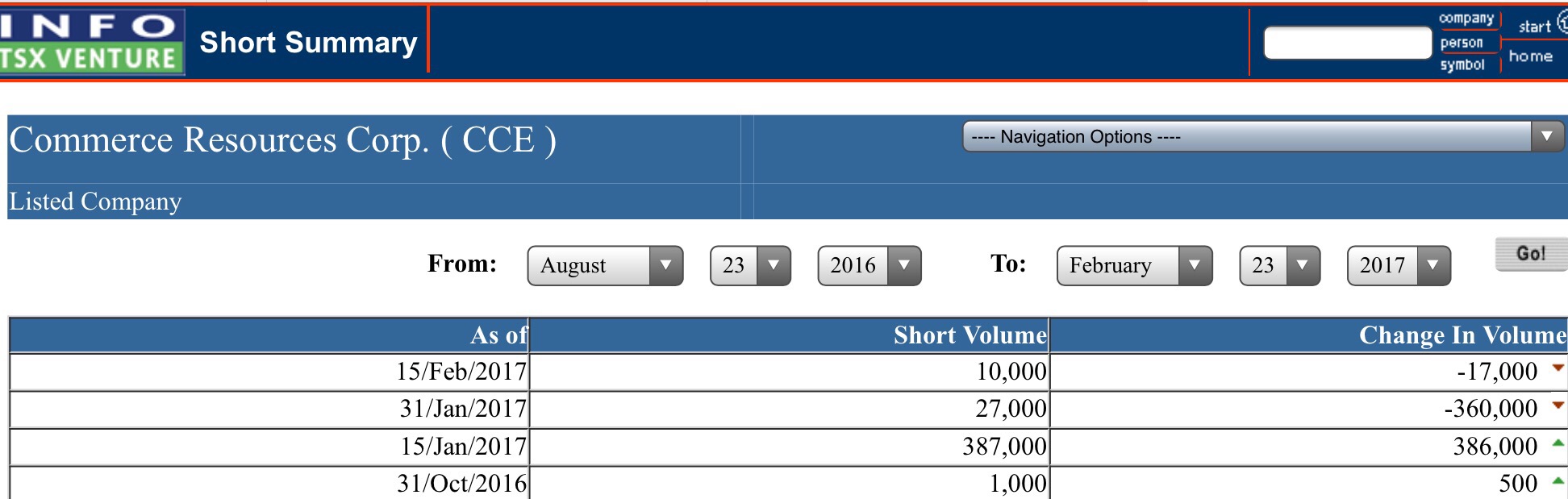This screenshot has width=1568, height=499.
Task: Click the Commerce Resources Corp. ( CCE ) title
Action: (x=282, y=140)
